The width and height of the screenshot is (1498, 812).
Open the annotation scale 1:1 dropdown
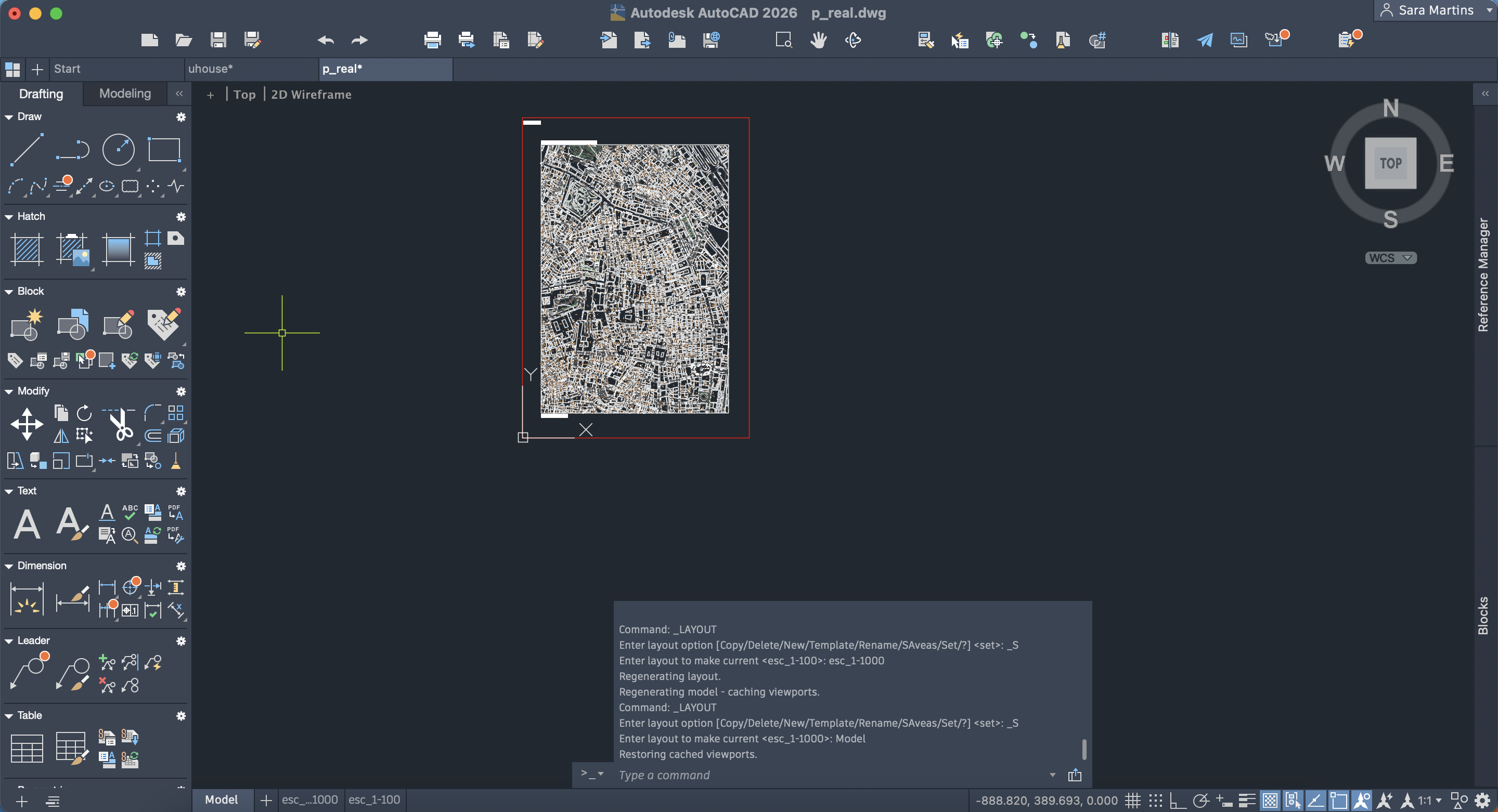pyautogui.click(x=1429, y=801)
